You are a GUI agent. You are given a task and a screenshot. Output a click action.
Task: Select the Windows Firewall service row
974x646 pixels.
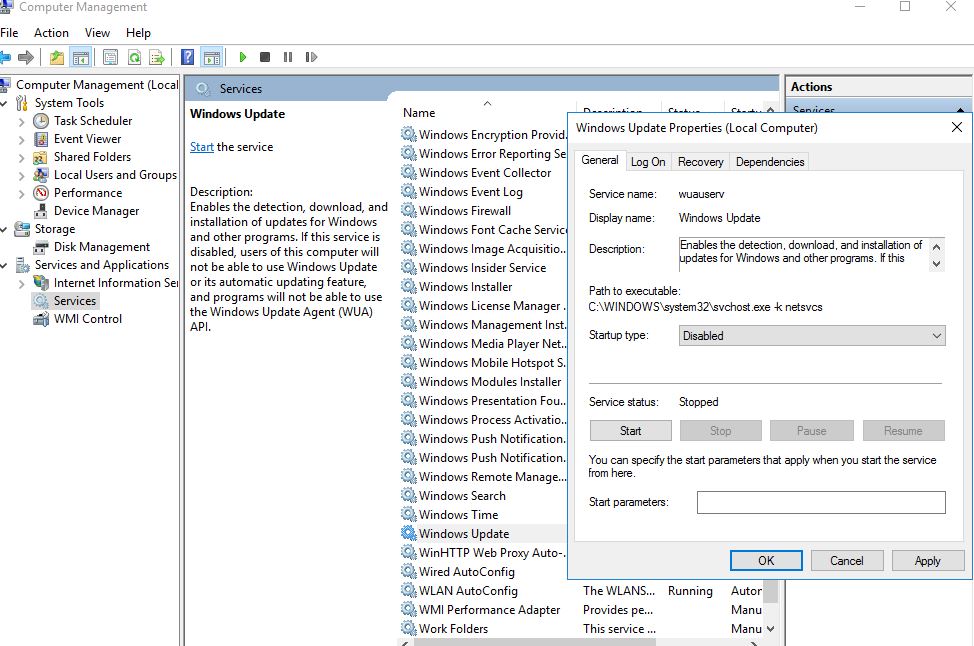click(483, 211)
